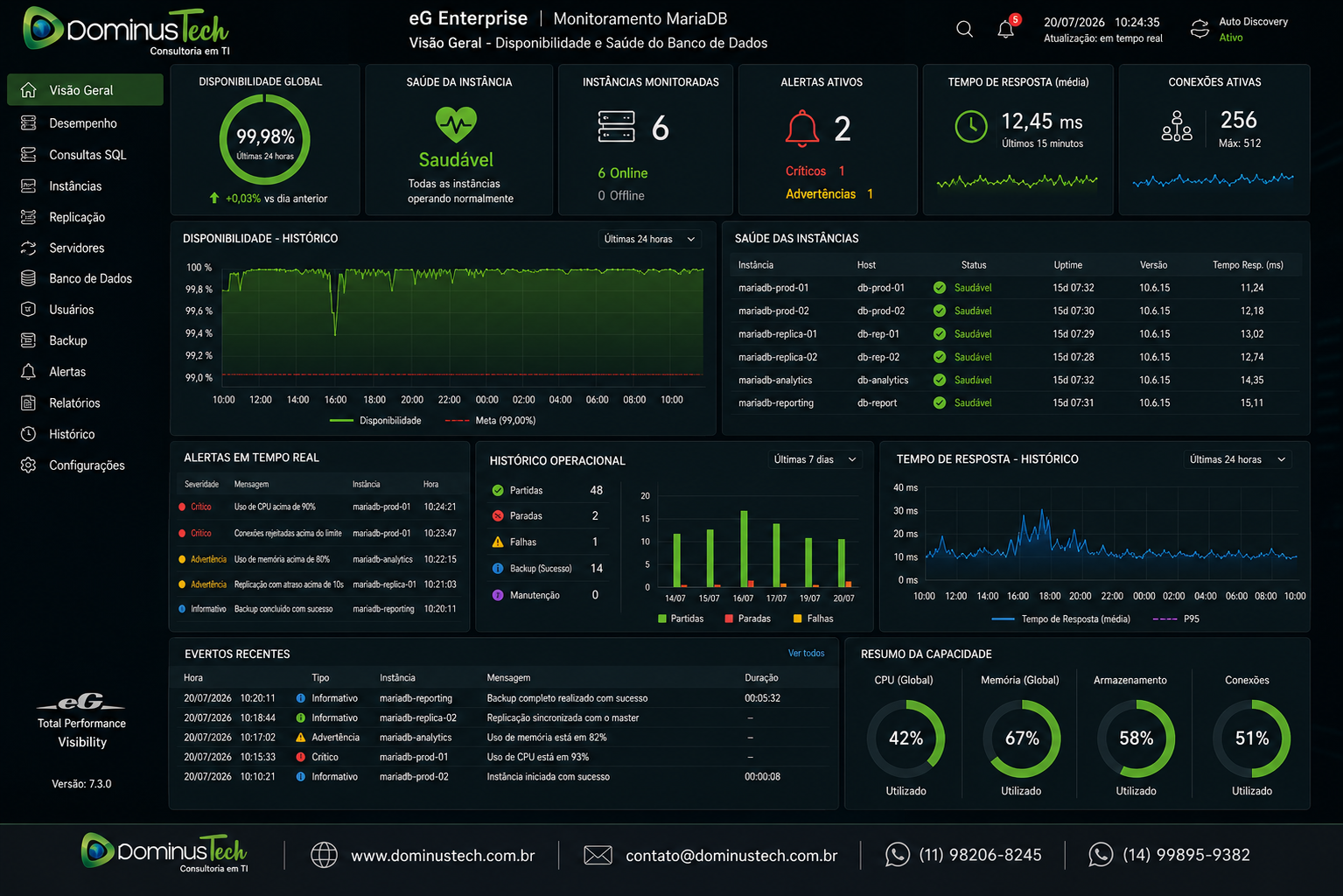Click the (11) 98206-8245 phone number
This screenshot has height=896, width=1343.
point(980,855)
